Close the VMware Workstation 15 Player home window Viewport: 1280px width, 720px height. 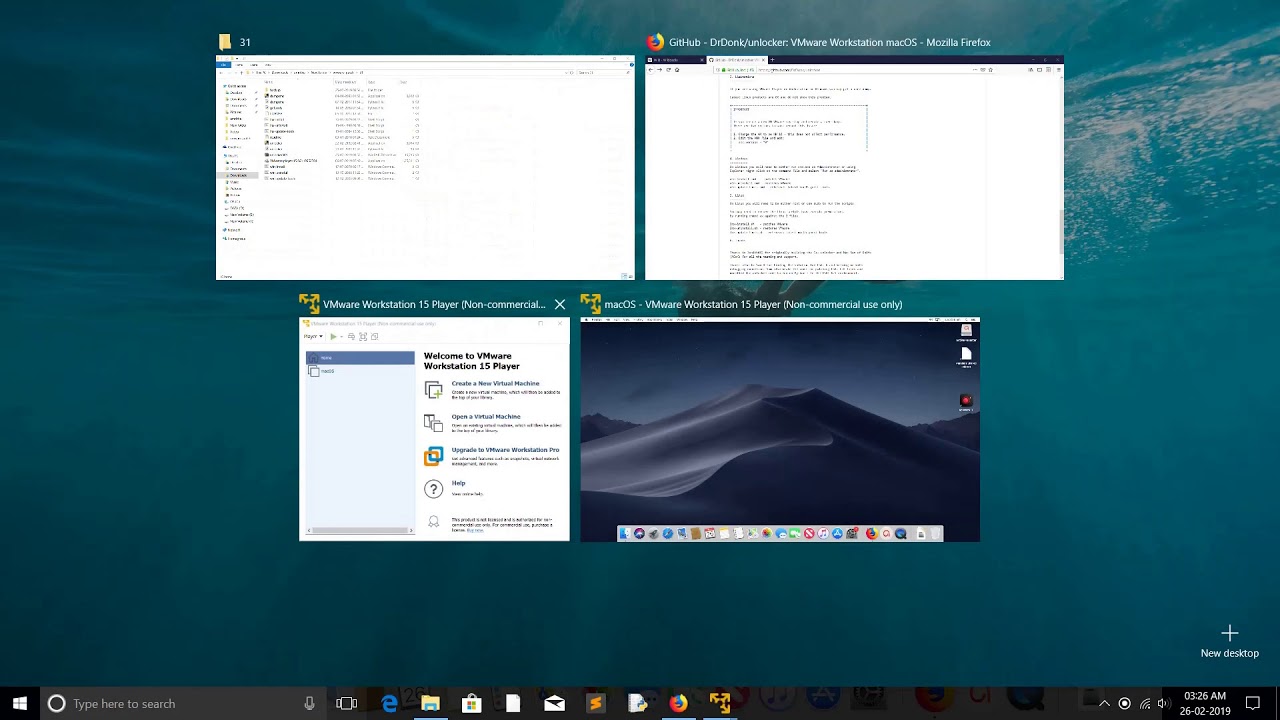pyautogui.click(x=560, y=304)
